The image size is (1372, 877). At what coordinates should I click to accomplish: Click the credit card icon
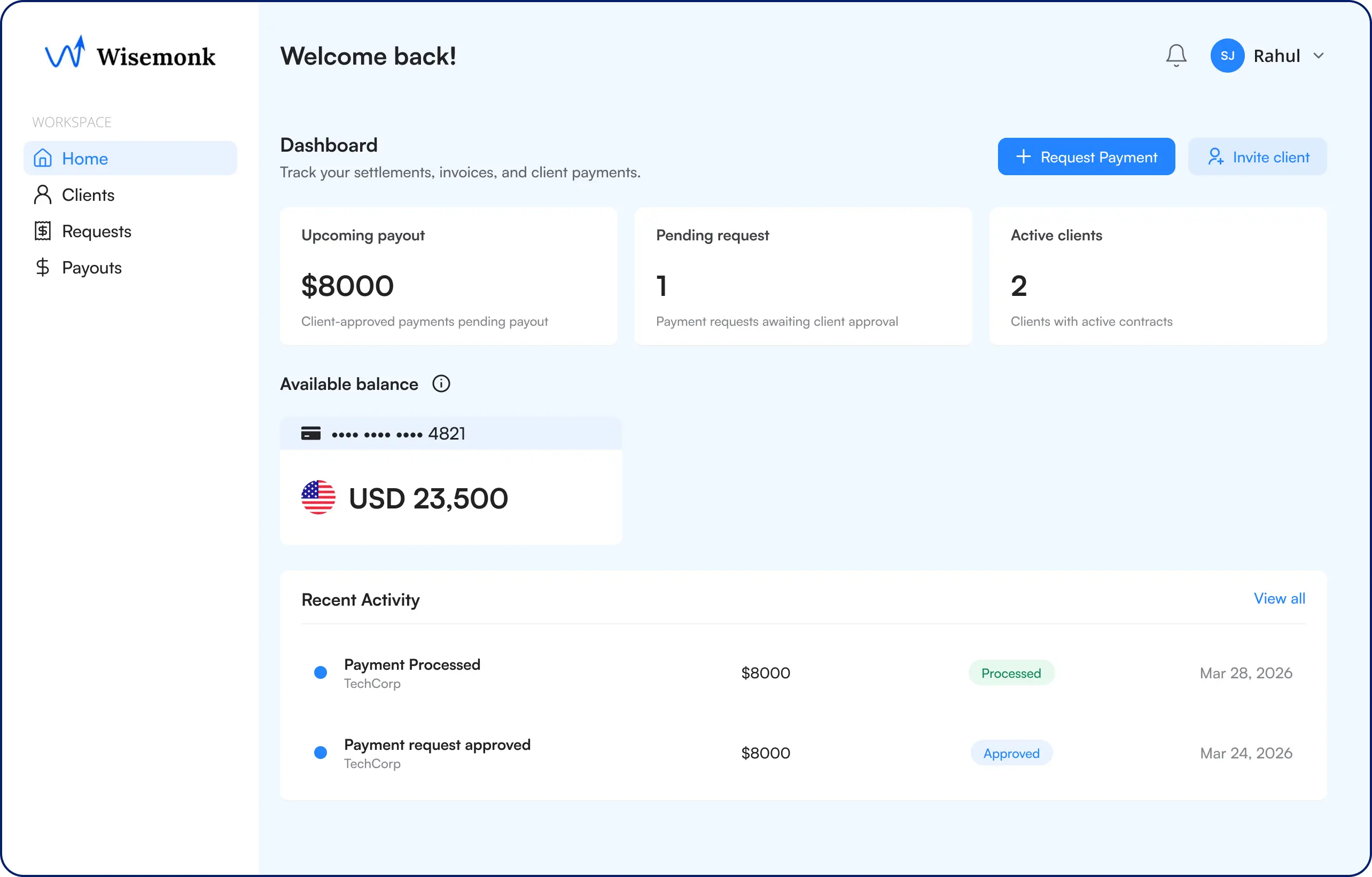click(x=310, y=433)
